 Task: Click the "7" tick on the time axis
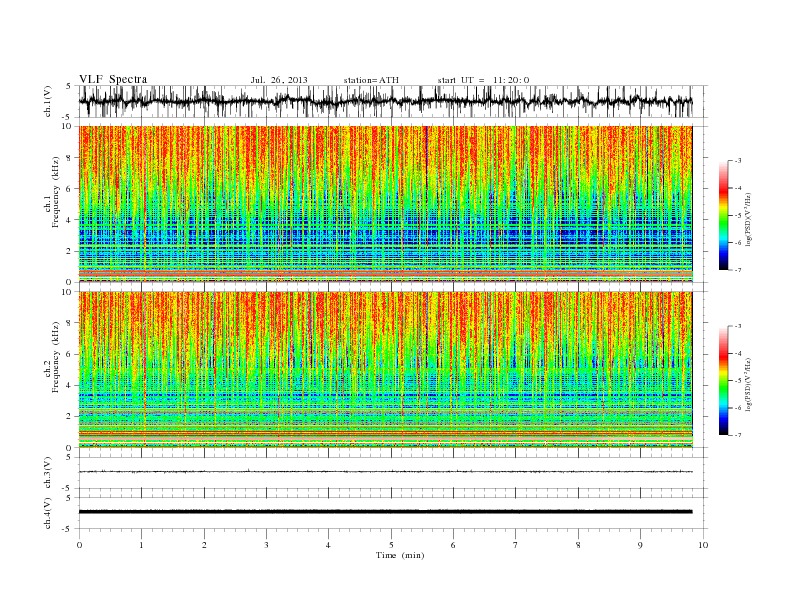(515, 545)
